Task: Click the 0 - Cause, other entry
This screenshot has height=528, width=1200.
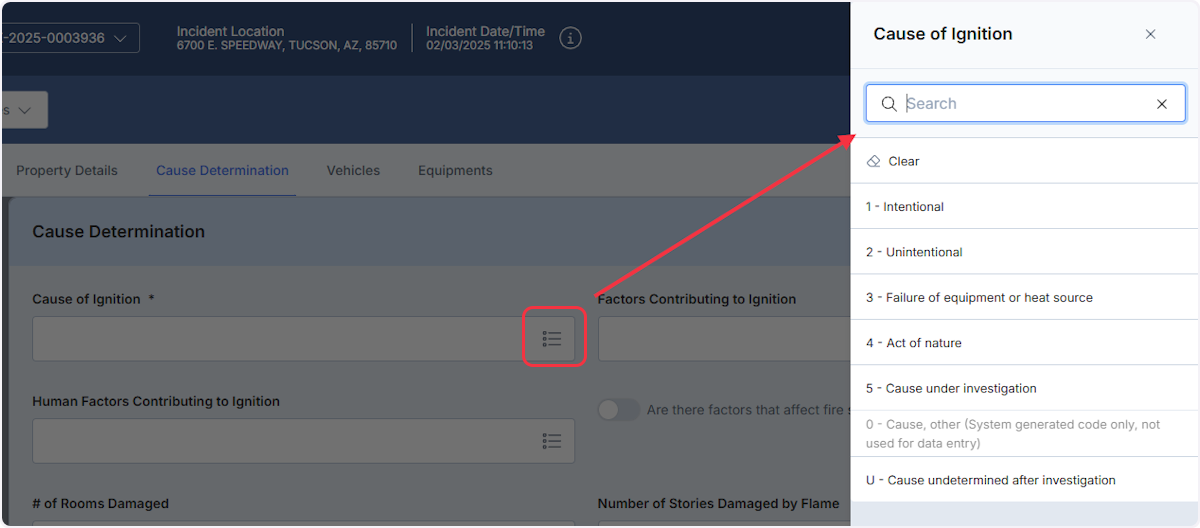Action: 1025,434
